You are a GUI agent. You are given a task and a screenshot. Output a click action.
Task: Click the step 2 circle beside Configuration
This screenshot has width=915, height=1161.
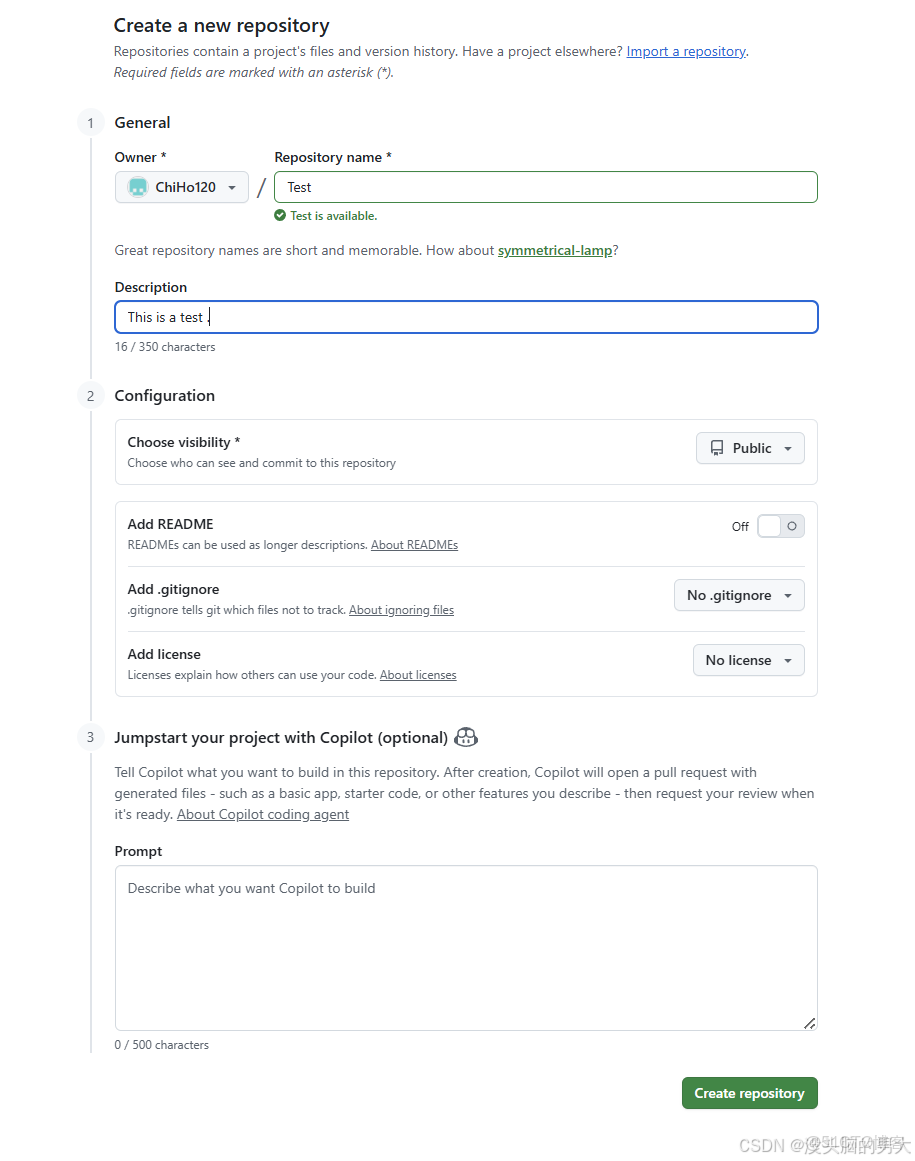point(90,395)
